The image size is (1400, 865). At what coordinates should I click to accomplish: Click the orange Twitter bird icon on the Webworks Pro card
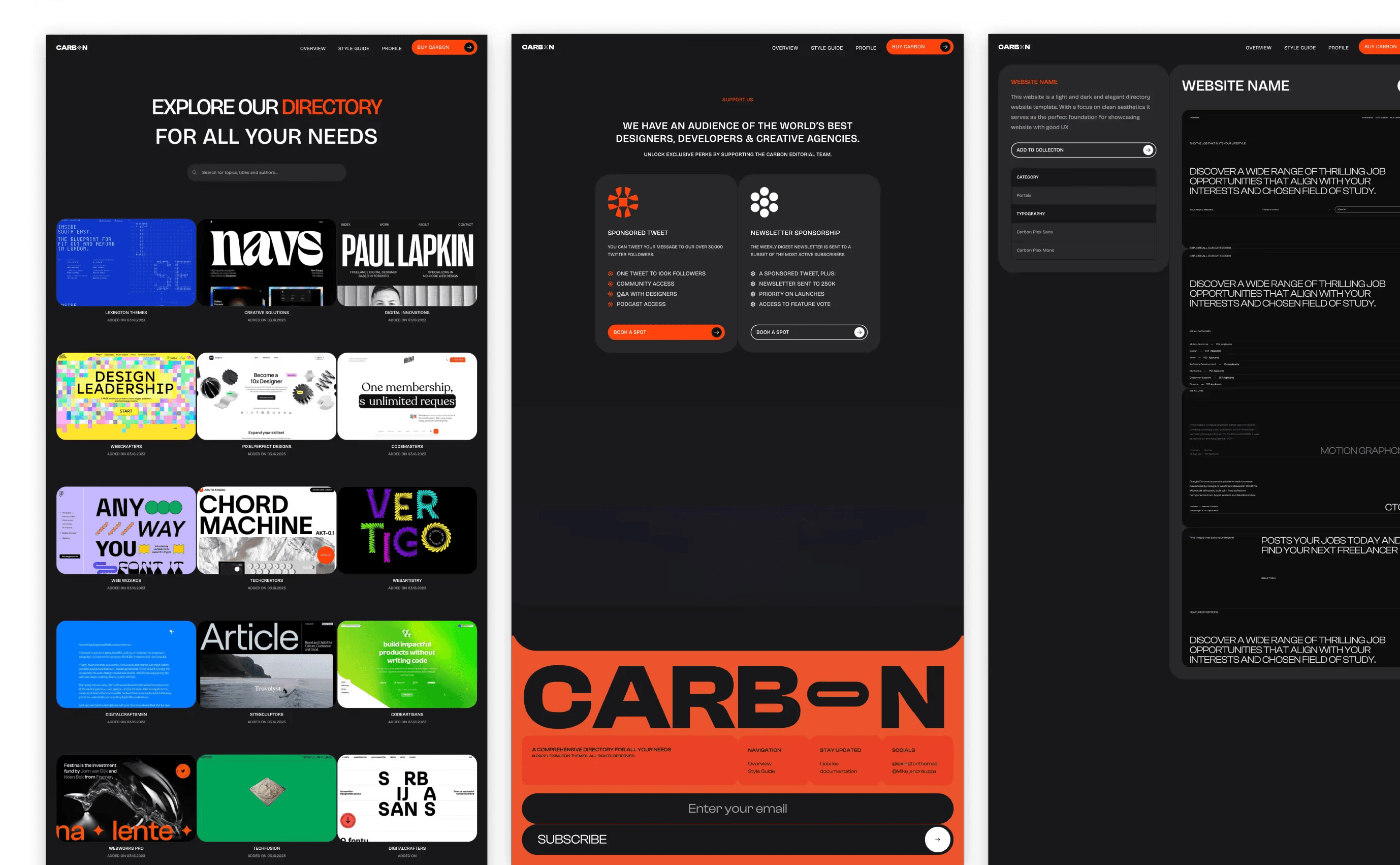(x=183, y=772)
